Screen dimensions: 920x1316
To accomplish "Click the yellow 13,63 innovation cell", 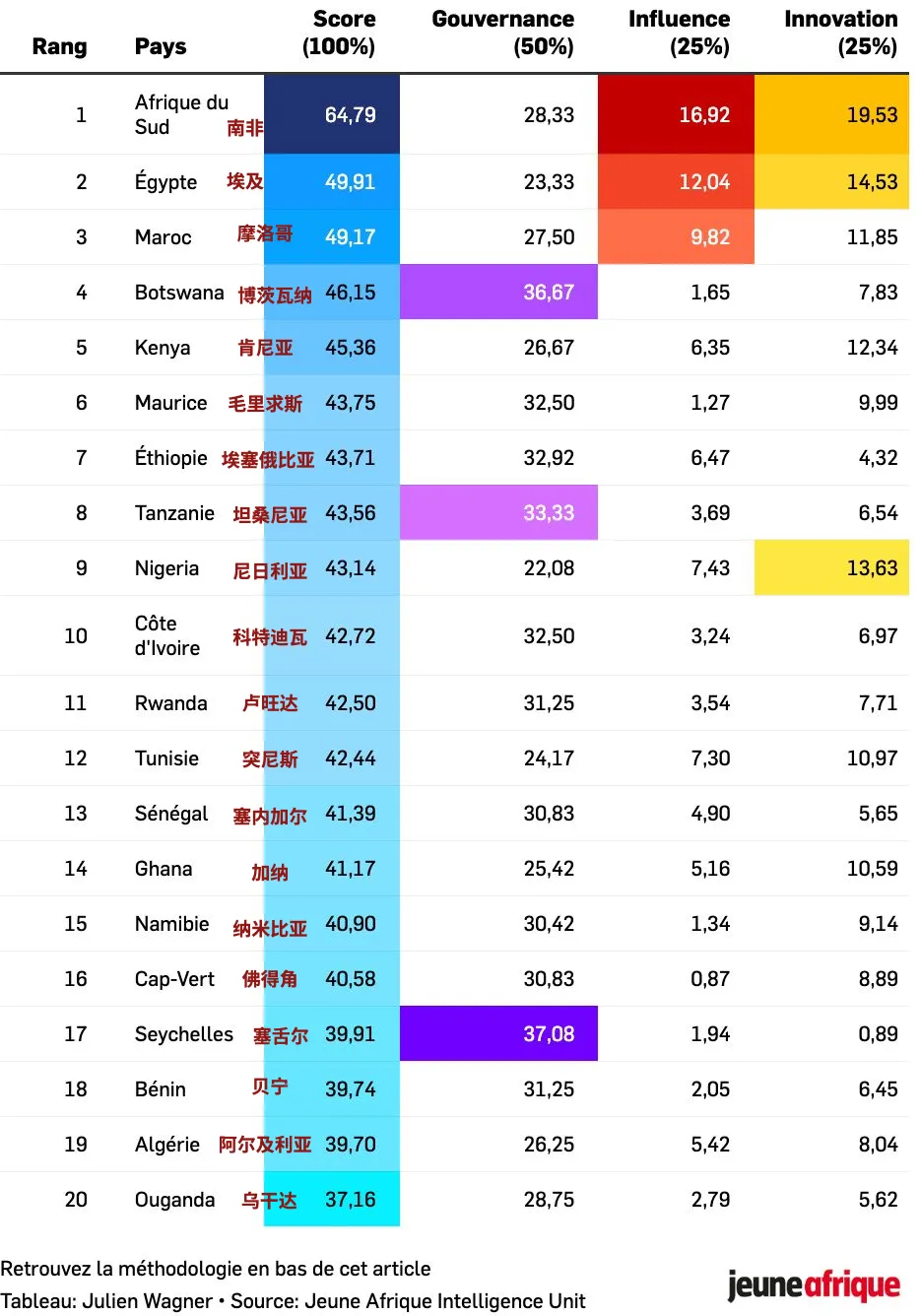I will click(831, 568).
